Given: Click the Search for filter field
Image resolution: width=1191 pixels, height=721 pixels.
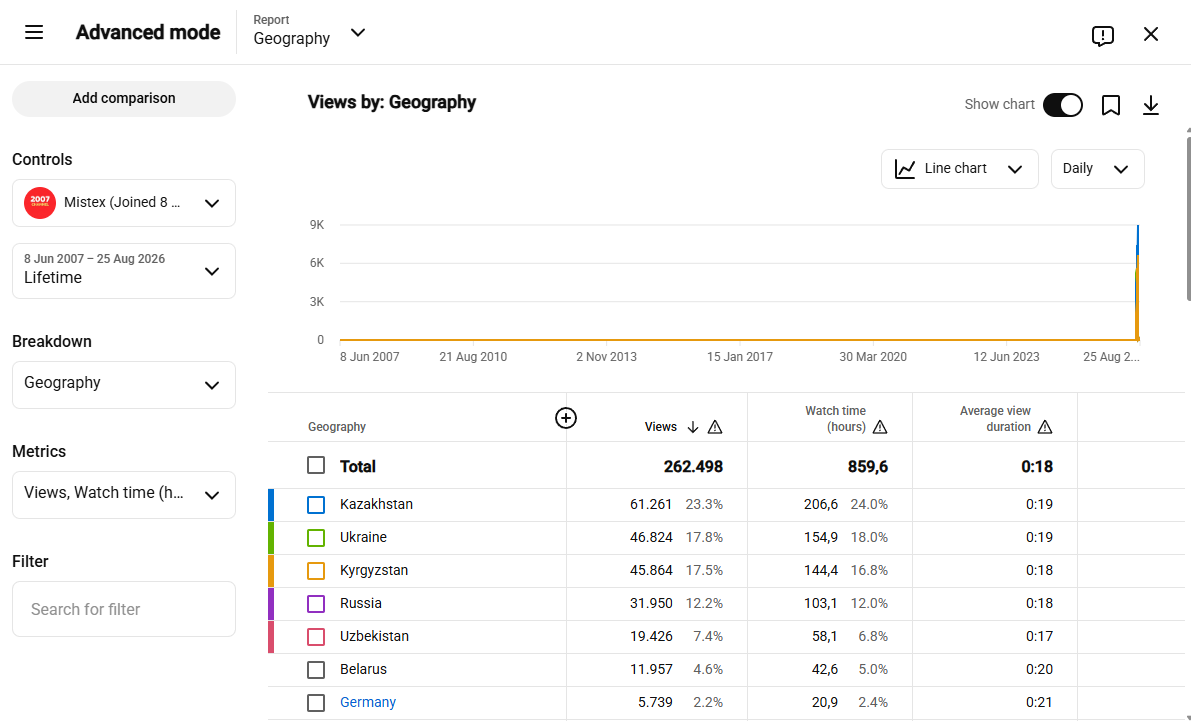Looking at the screenshot, I should [124, 609].
